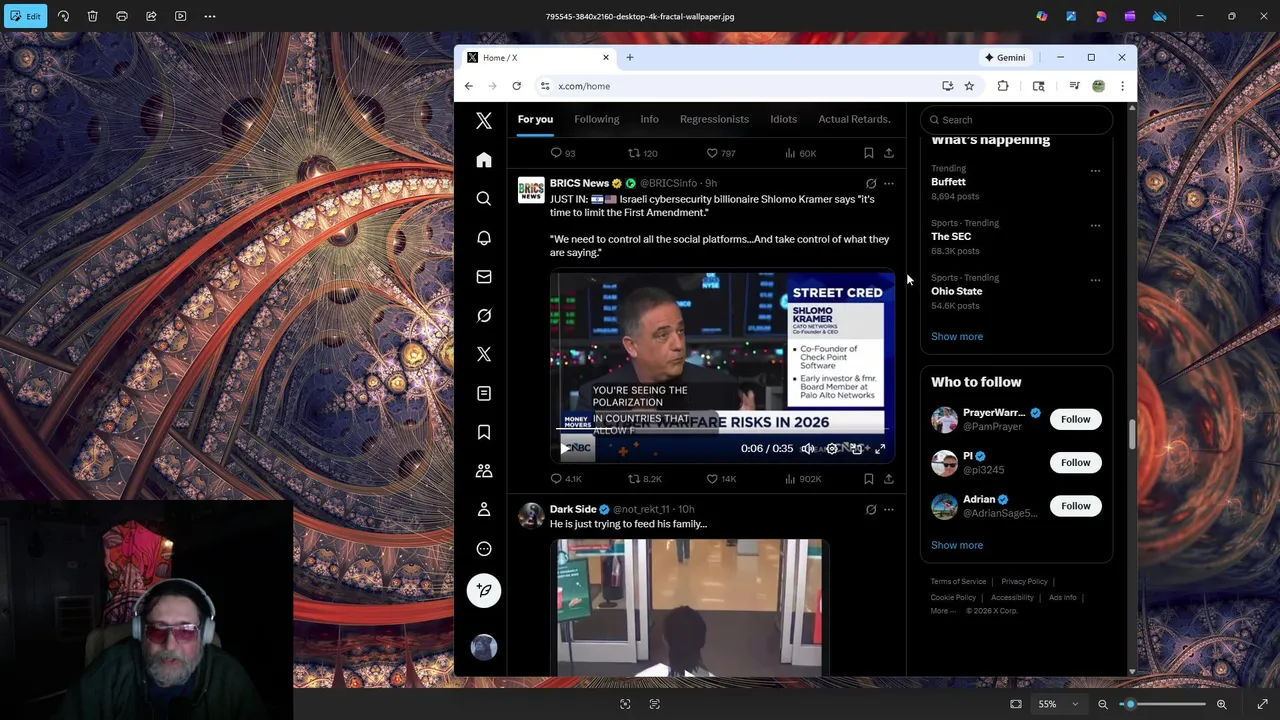Open Grok icon in X sidebar

point(484,315)
